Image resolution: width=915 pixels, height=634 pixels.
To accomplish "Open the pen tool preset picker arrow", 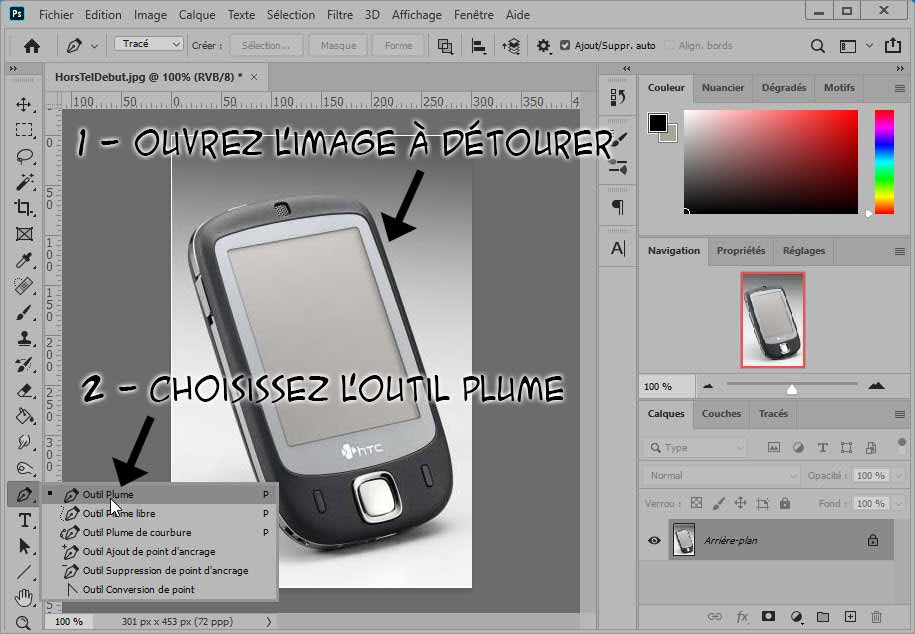I will click(x=95, y=46).
